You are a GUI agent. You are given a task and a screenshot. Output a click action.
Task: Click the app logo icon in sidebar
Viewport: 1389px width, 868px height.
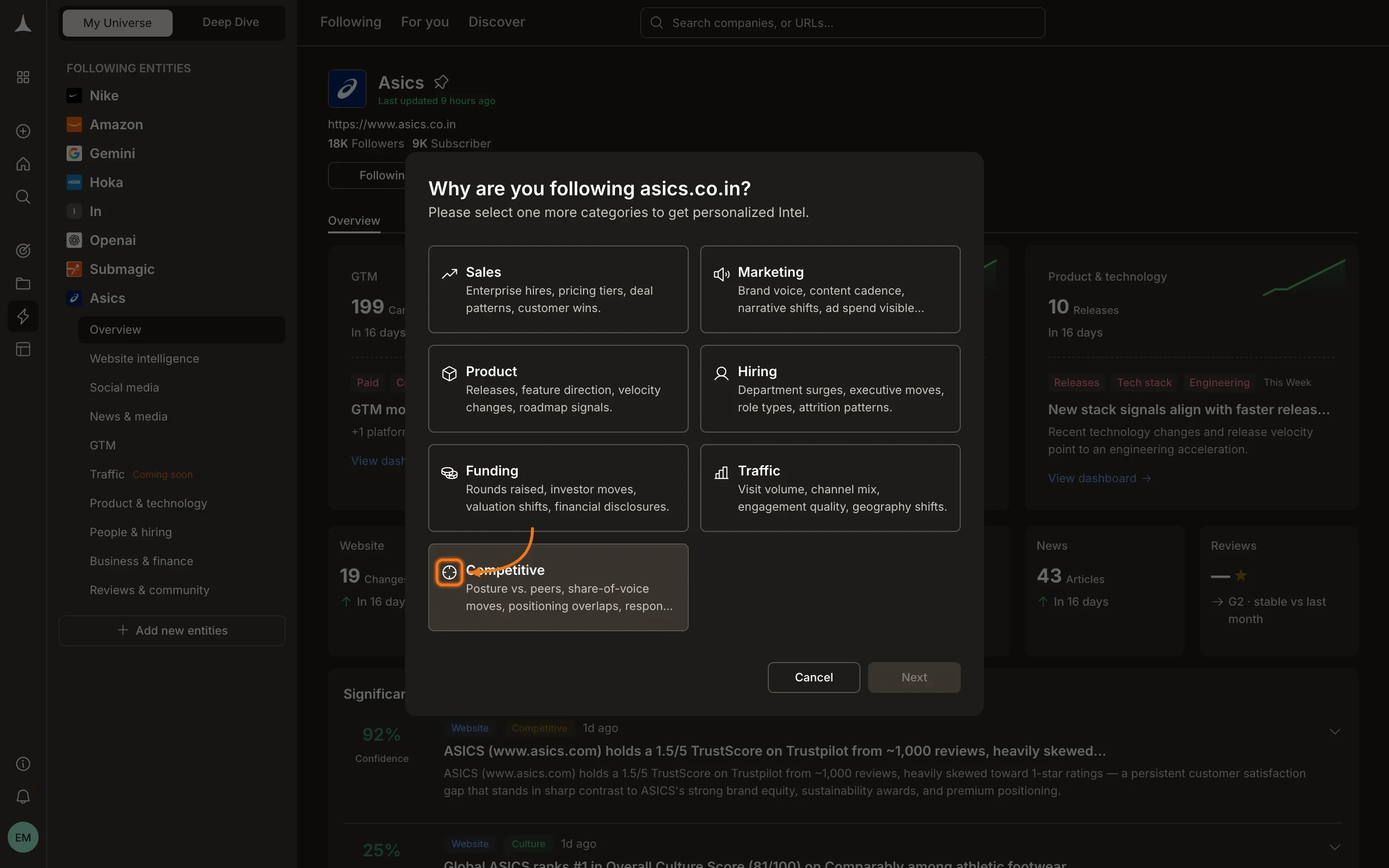pyautogui.click(x=23, y=24)
